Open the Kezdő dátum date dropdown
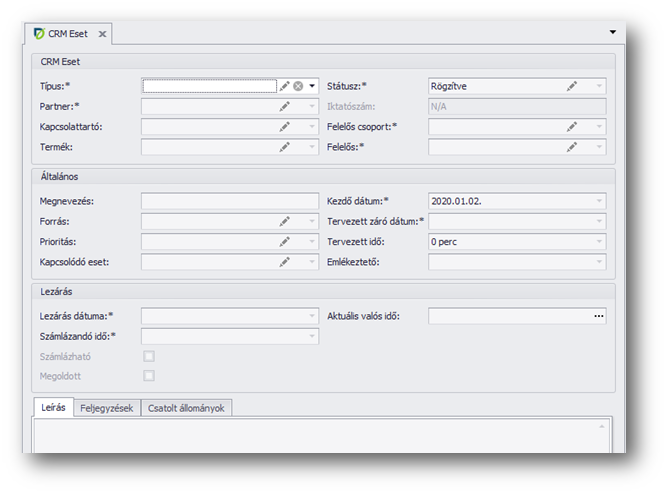The height and width of the screenshot is (495, 668). [x=598, y=202]
